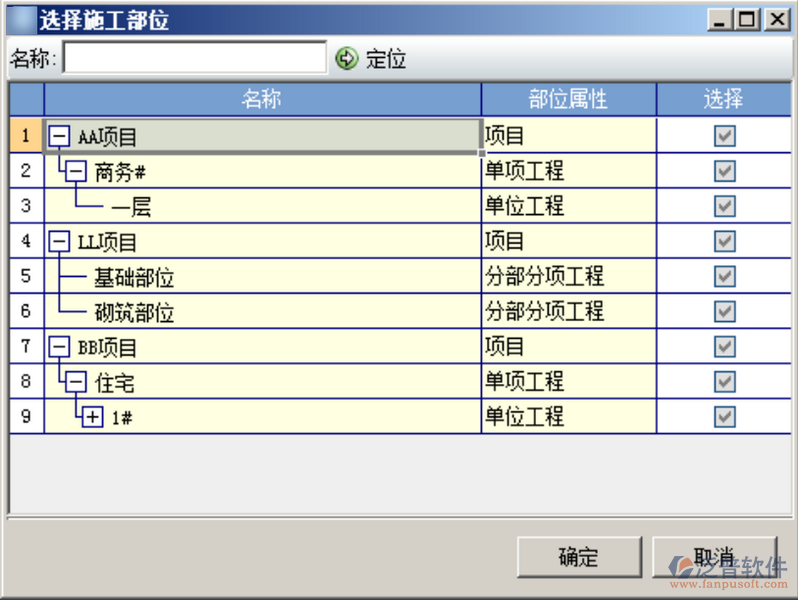Click the green locate arrow icon
The height and width of the screenshot is (600, 798).
346,59
